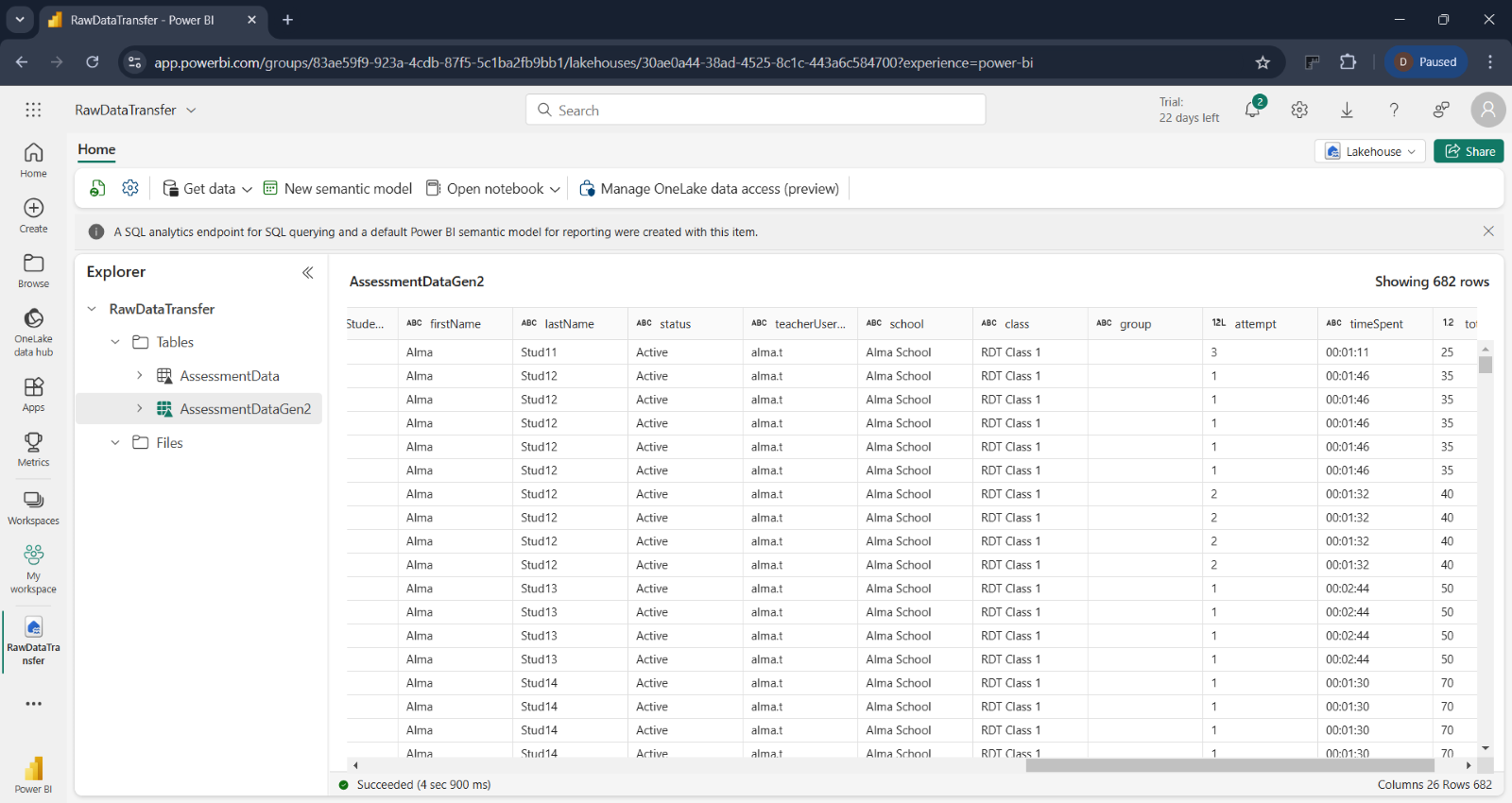Select RawDataTransfer lakehouse in left rail
The image size is (1512, 803).
click(x=33, y=641)
